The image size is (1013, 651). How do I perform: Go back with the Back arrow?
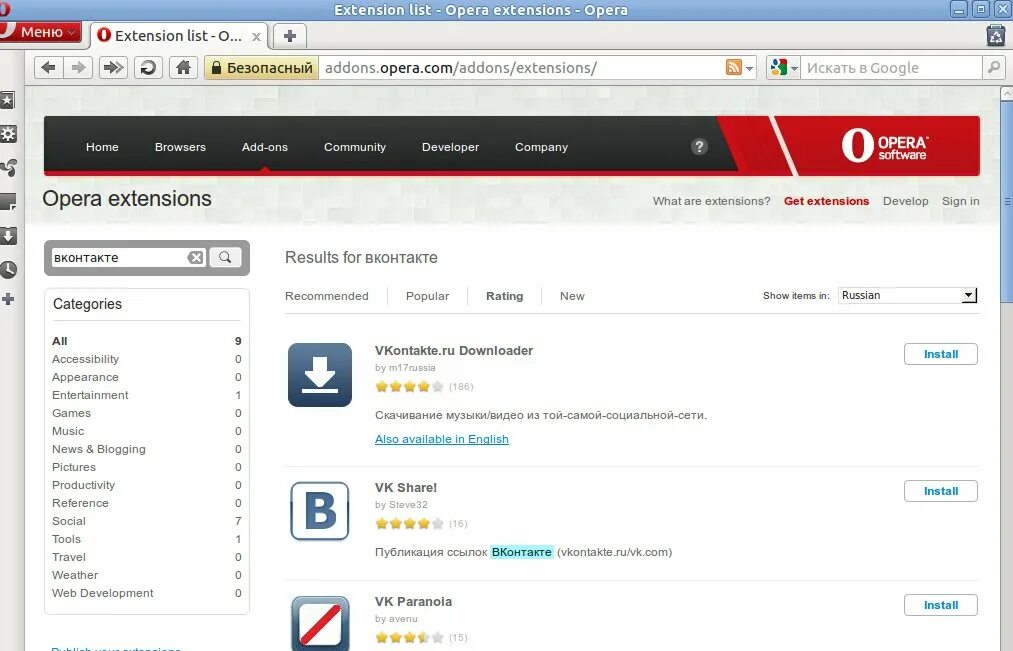48,67
